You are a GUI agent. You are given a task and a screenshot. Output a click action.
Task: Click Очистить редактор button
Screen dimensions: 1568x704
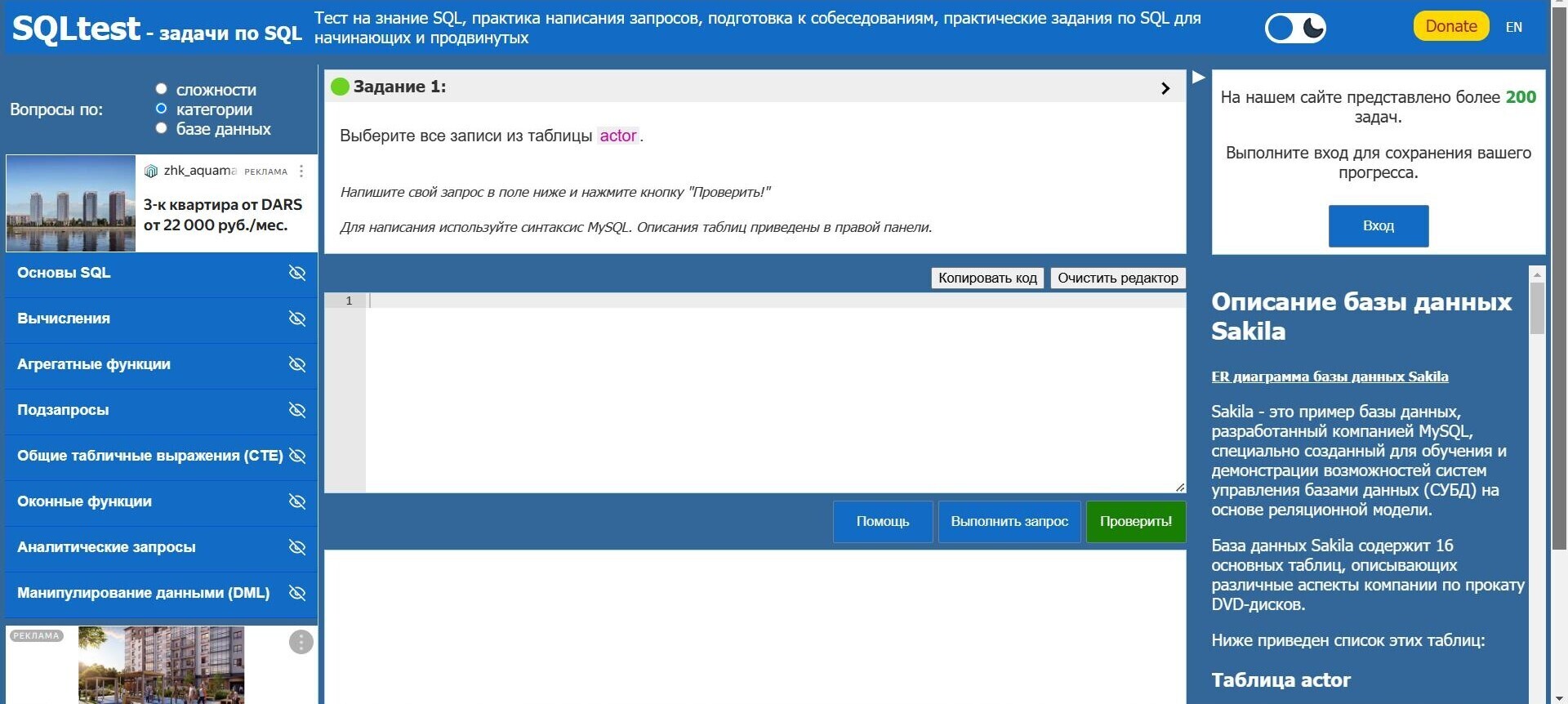[1118, 278]
